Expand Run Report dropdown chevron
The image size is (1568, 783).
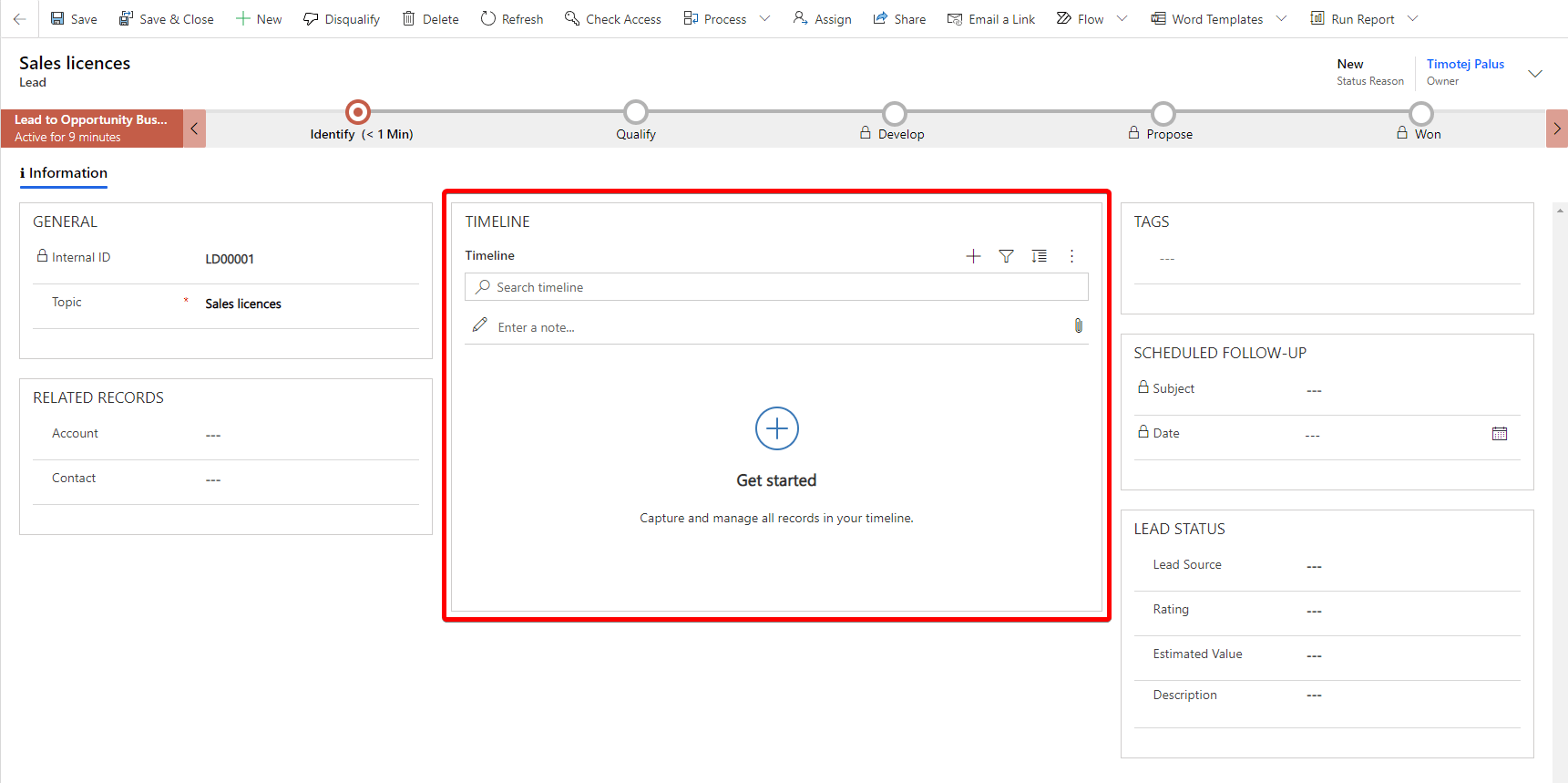tap(1413, 18)
